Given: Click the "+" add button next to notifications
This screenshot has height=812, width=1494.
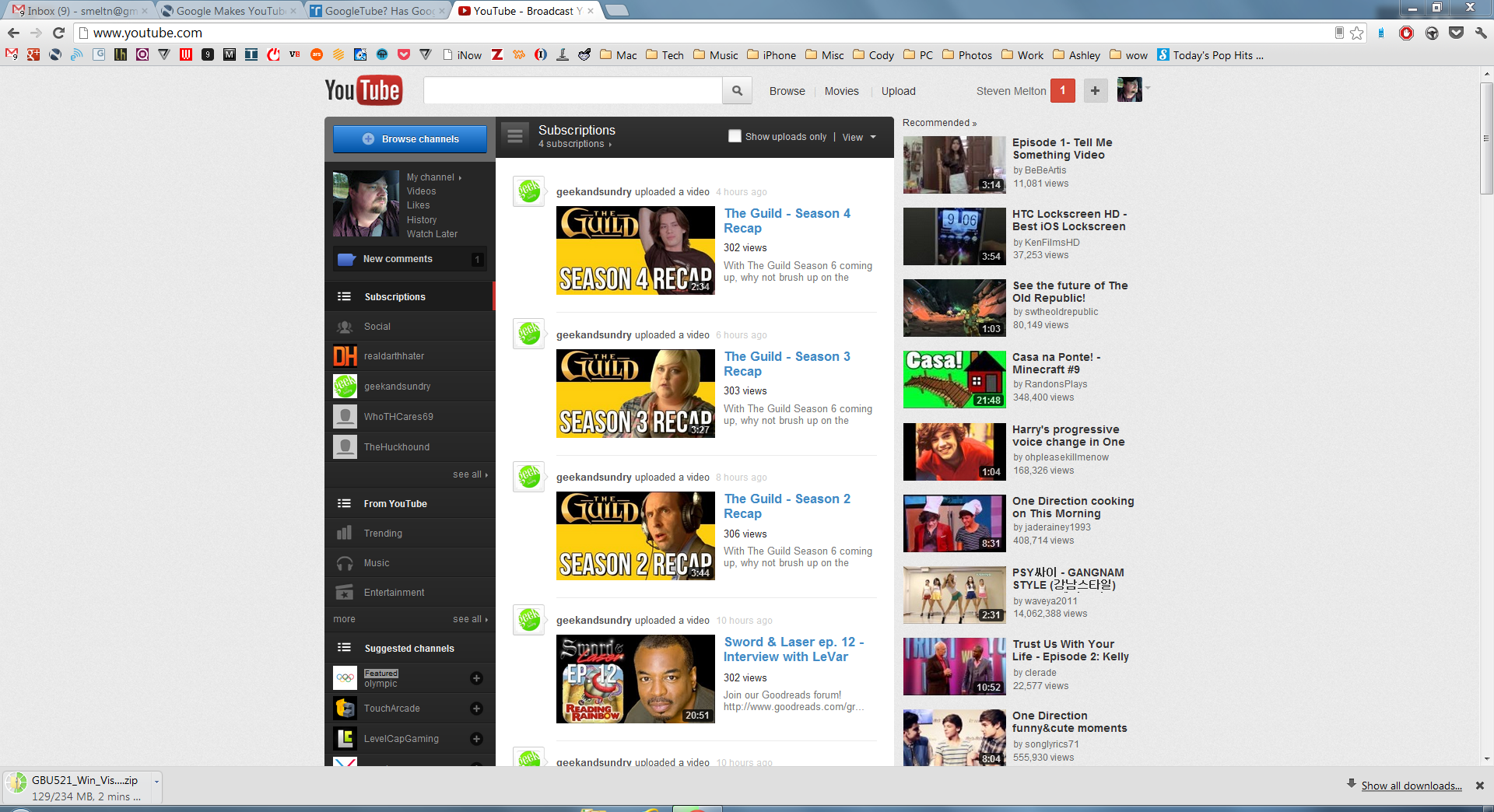Looking at the screenshot, I should [1095, 90].
